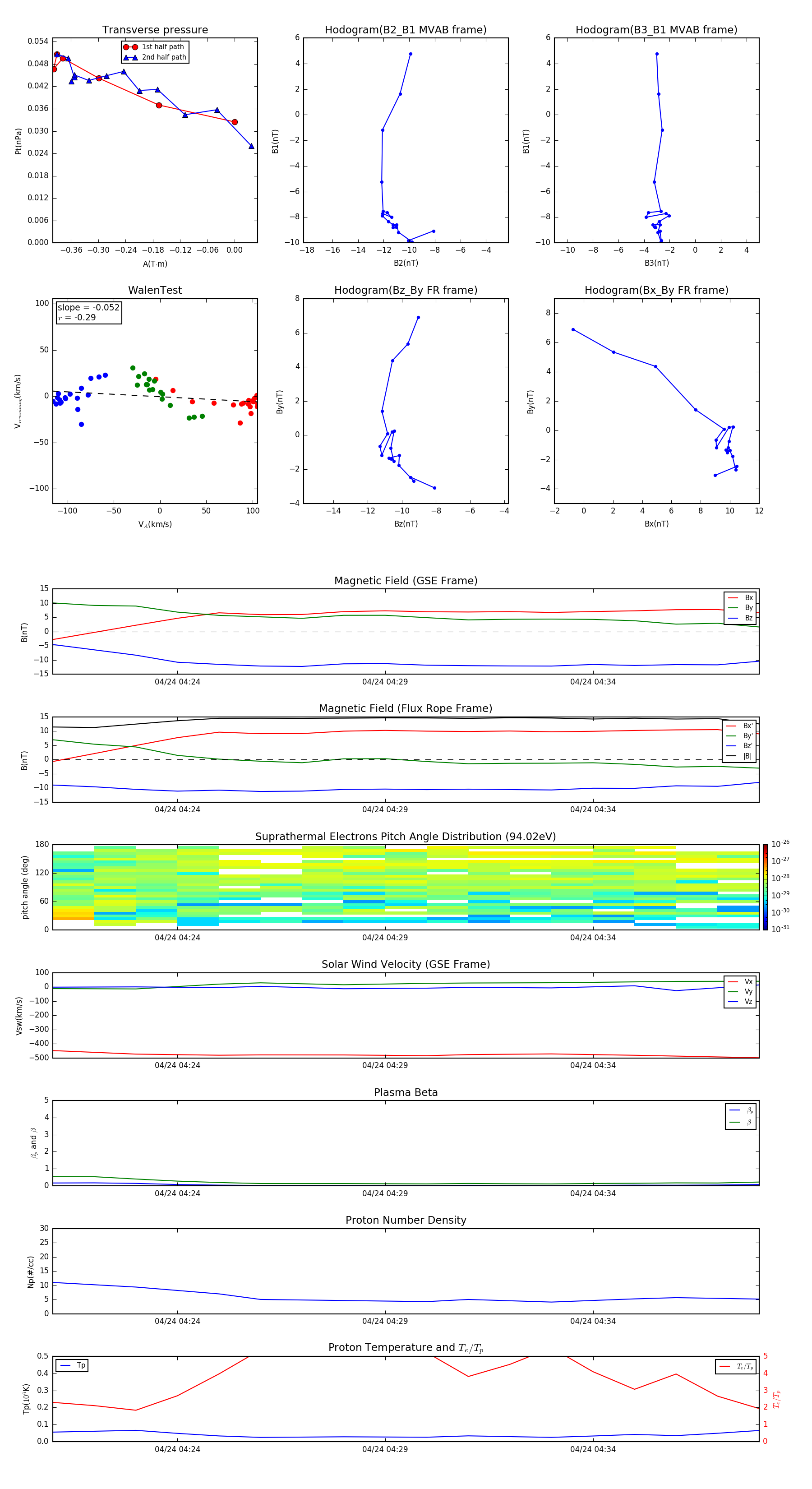
Task: Select the β entry in Plasma Beta legend
Action: click(x=741, y=1122)
